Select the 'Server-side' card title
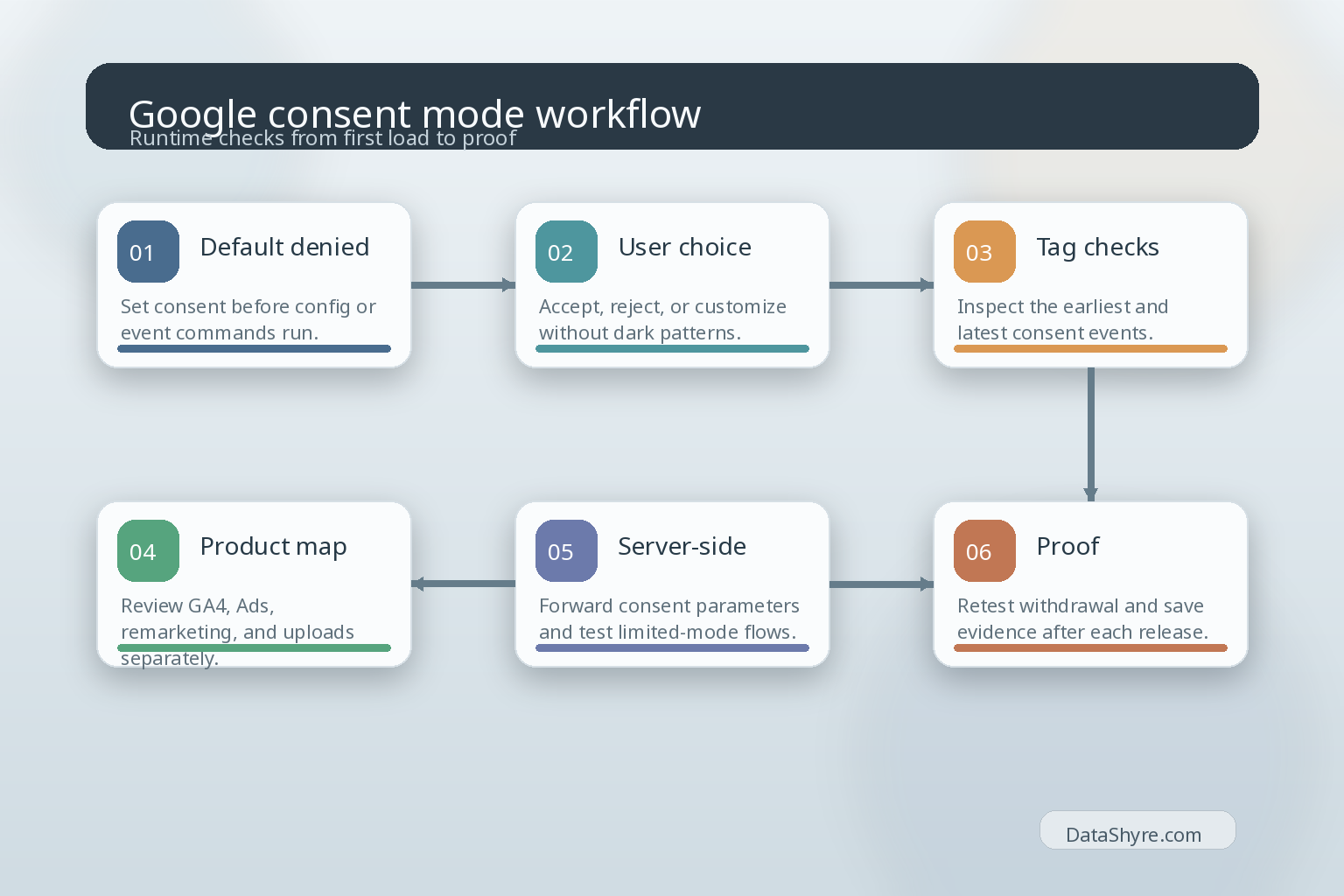 coord(682,547)
